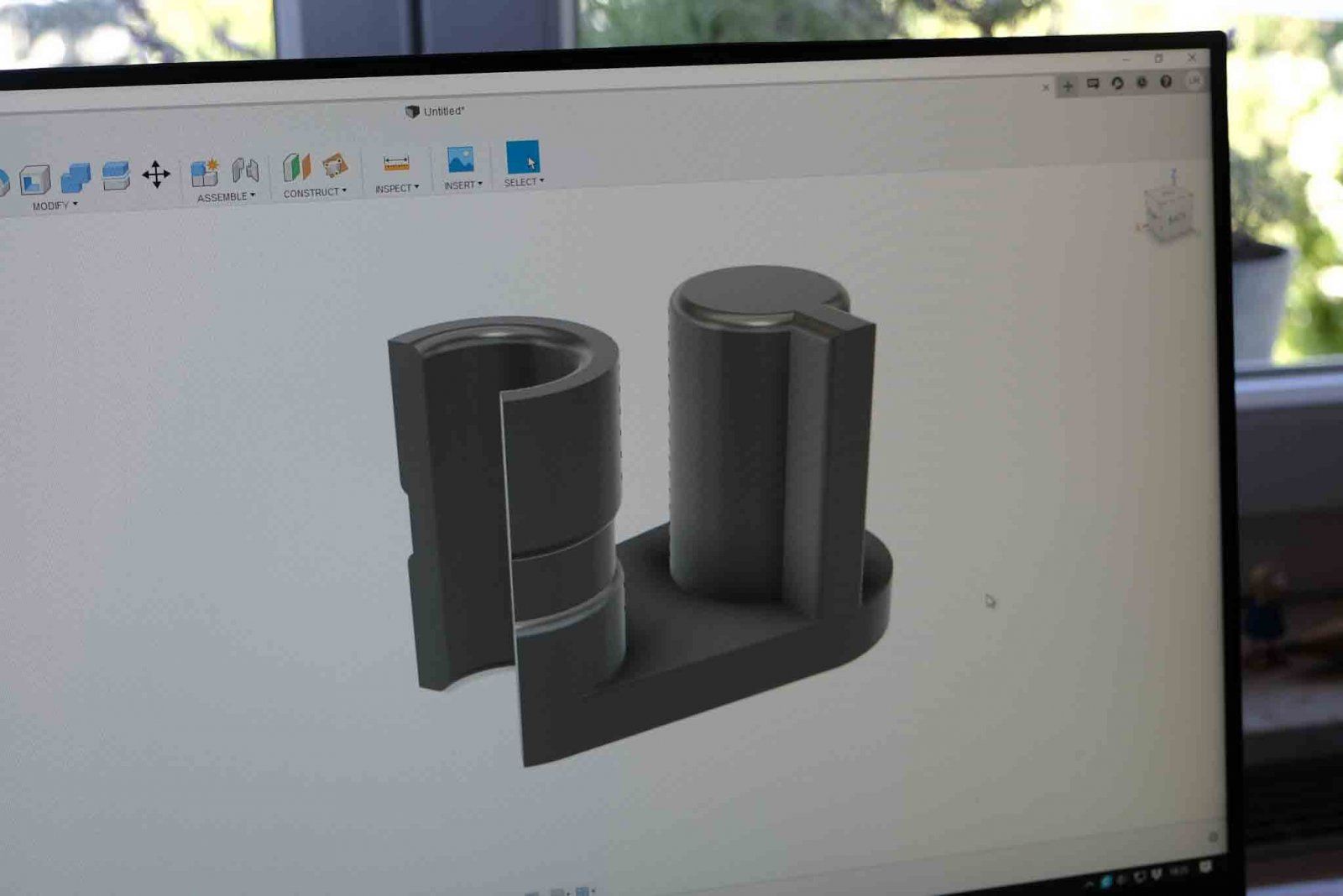
Task: Choose the Offset Face tool icon
Action: (116, 175)
